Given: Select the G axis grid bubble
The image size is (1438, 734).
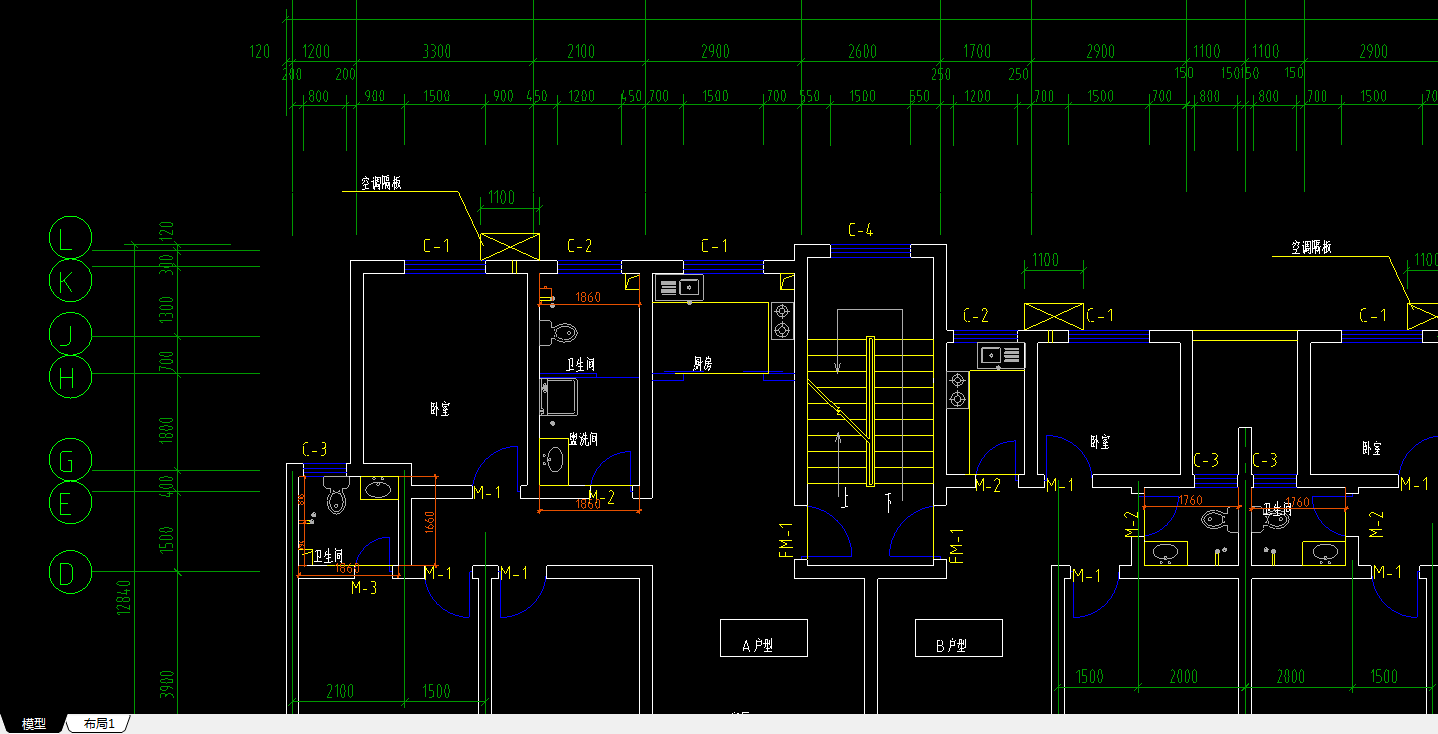Looking at the screenshot, I should tap(70, 461).
